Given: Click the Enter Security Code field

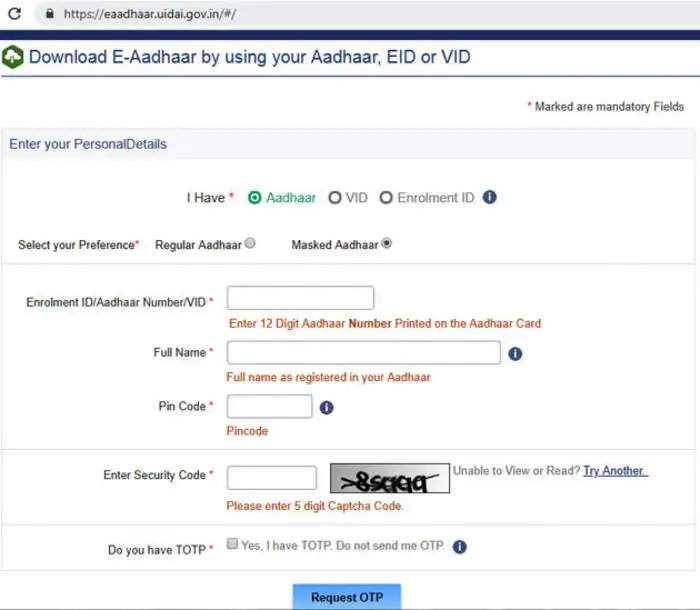Looking at the screenshot, I should [271, 478].
